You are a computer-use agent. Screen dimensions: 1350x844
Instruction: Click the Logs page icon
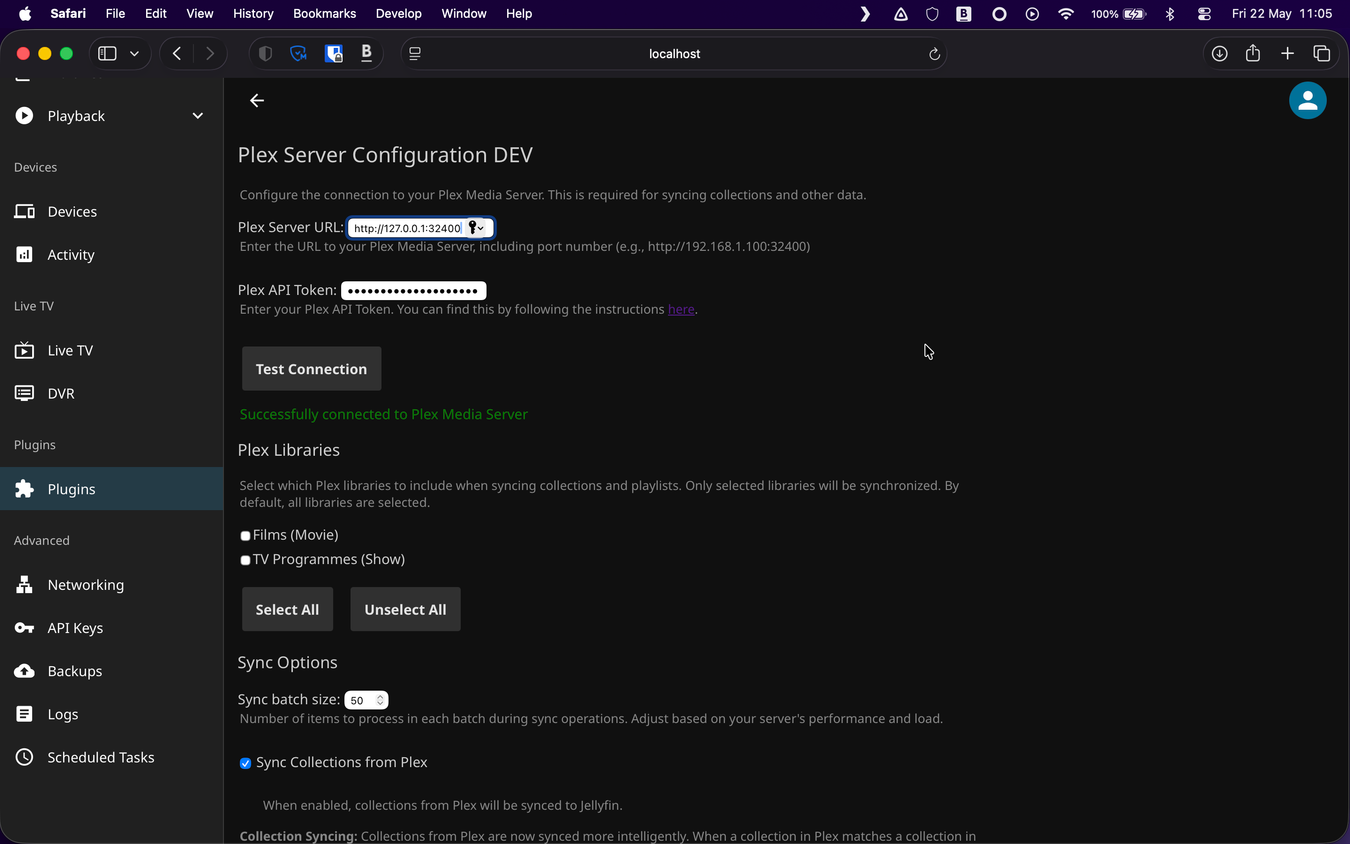pyautogui.click(x=24, y=714)
